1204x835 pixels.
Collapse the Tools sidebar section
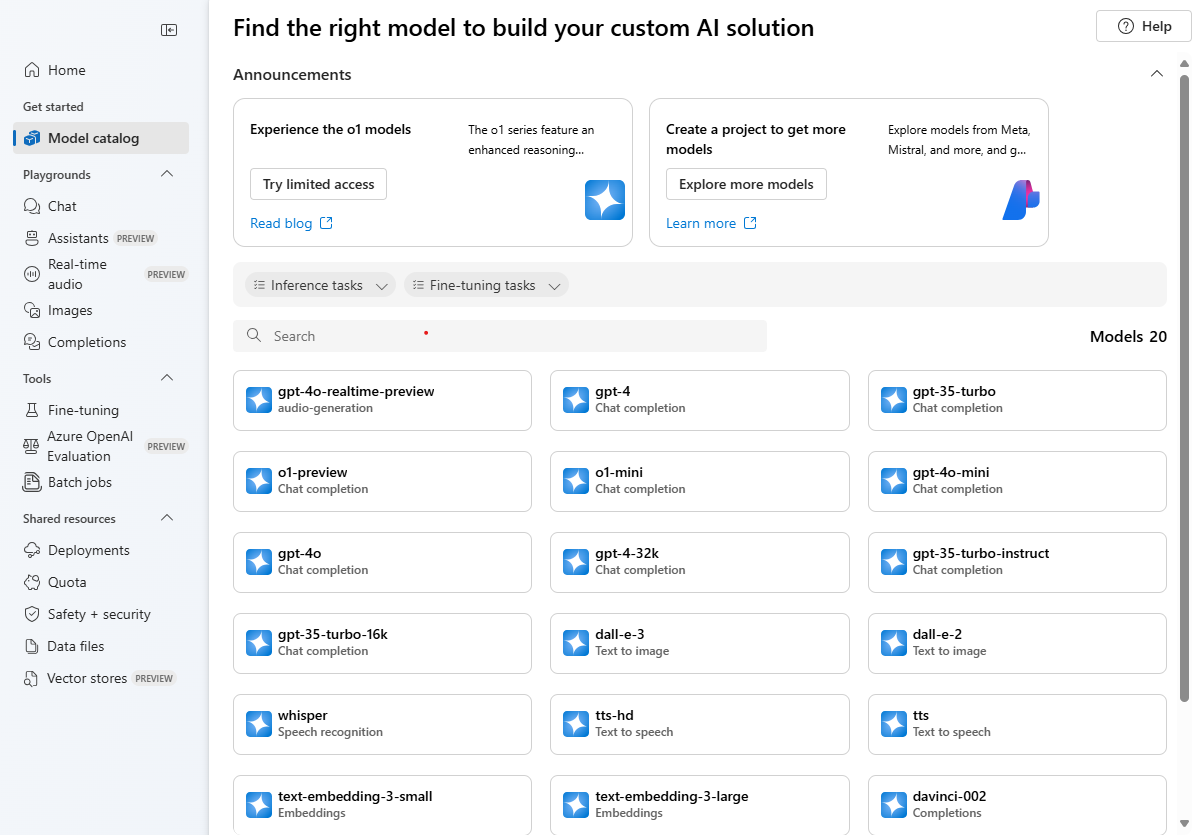167,378
